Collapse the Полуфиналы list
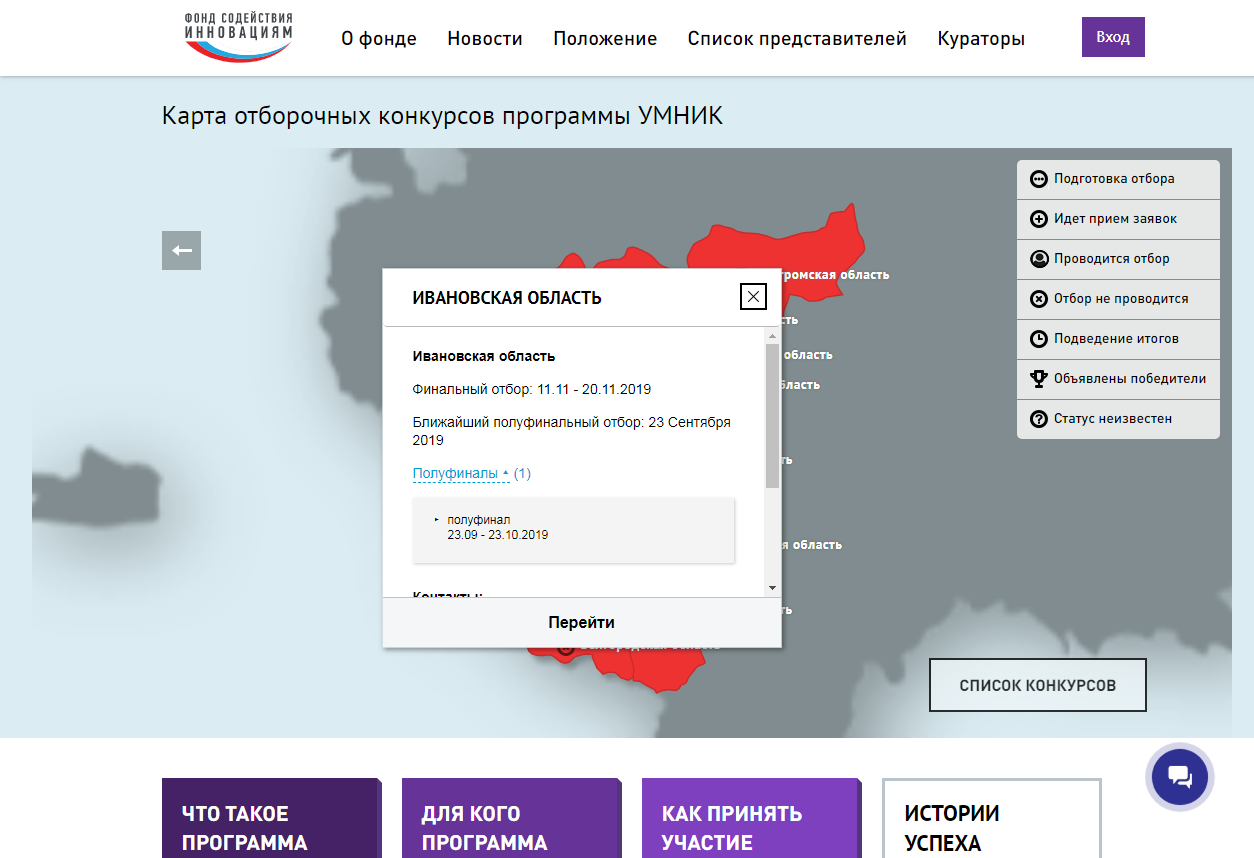 (x=461, y=473)
